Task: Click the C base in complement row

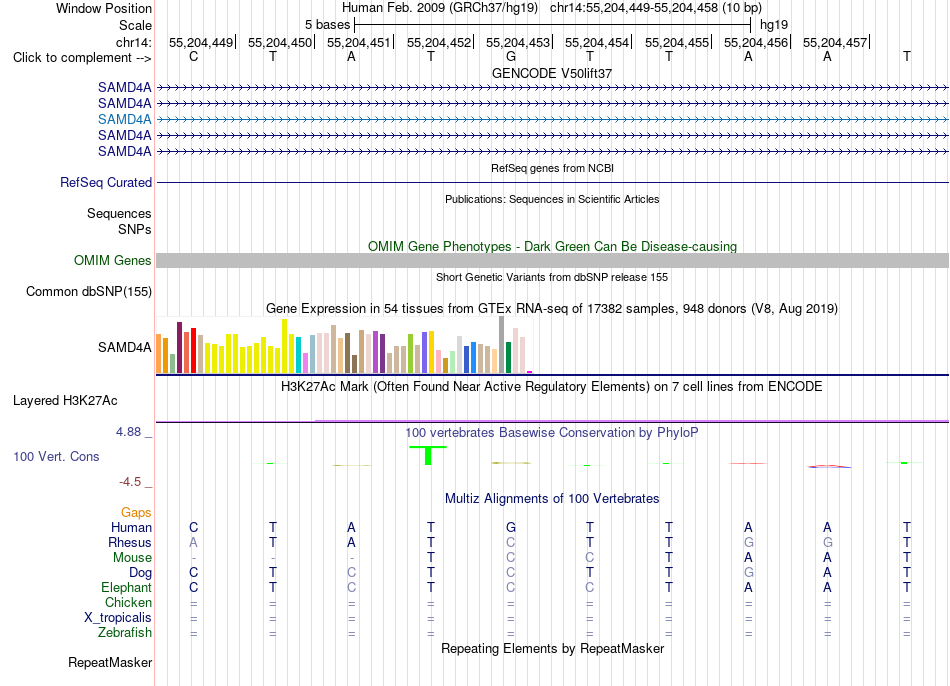Action: [193, 56]
